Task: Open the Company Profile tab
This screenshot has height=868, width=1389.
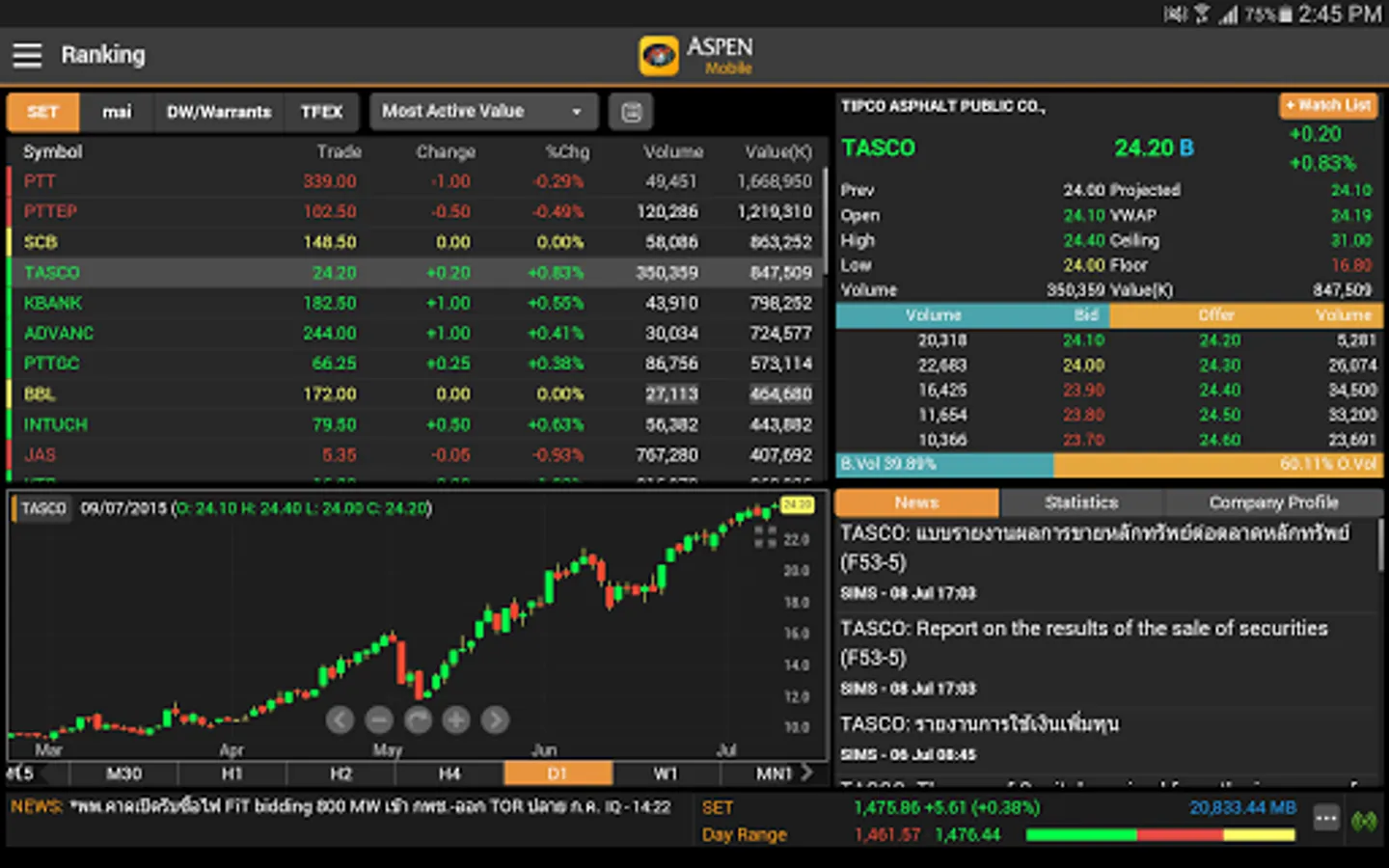Action: (1273, 502)
